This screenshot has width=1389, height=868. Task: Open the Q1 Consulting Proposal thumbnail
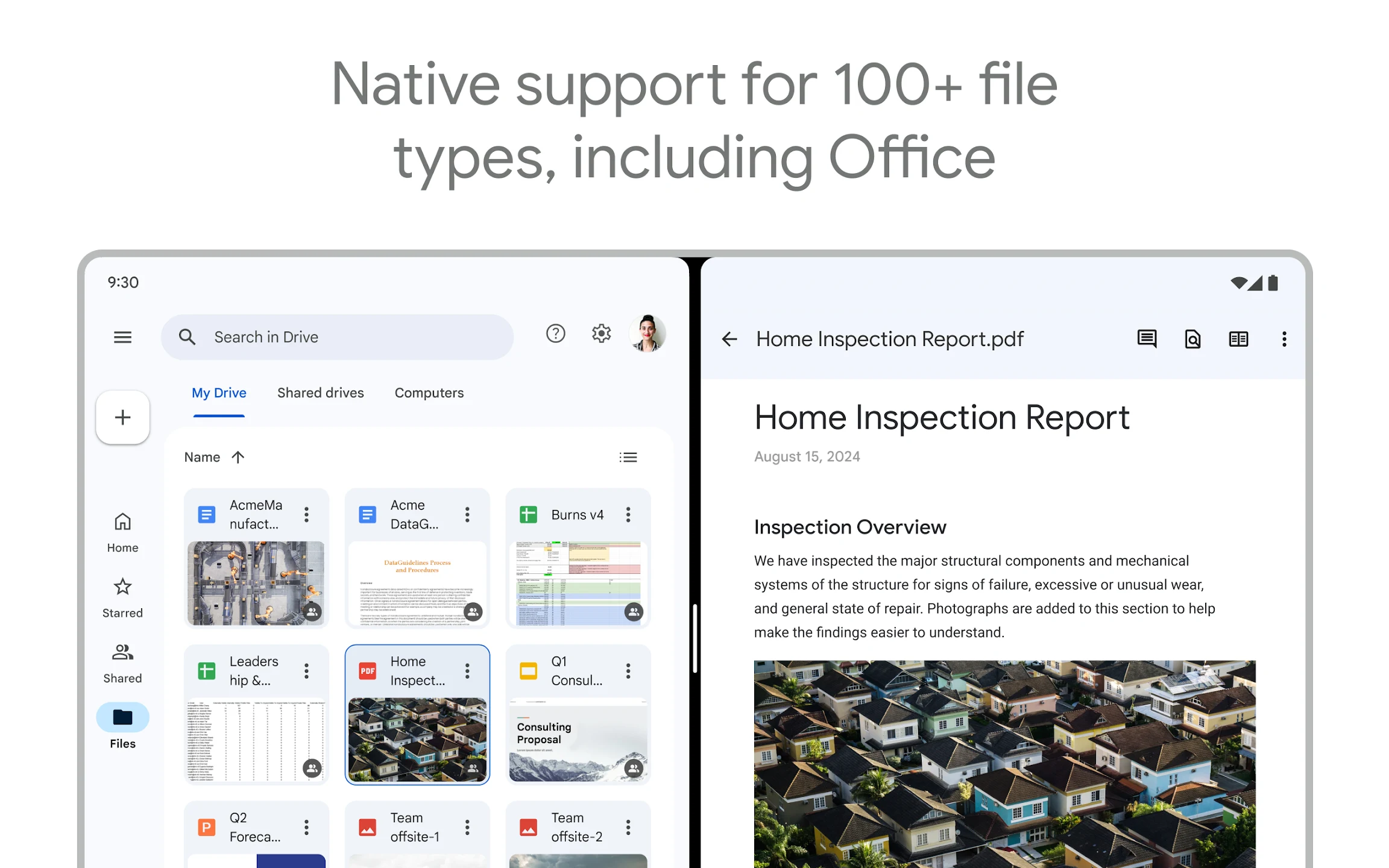(x=578, y=740)
